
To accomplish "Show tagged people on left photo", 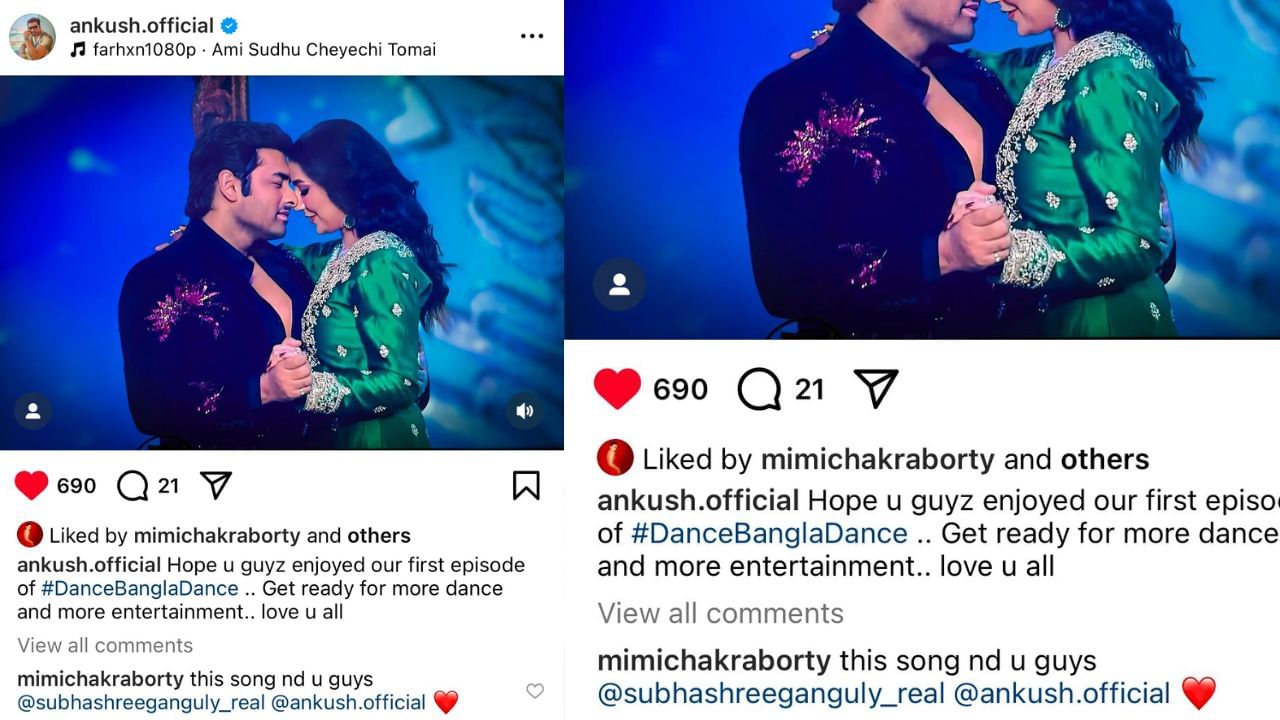I will click(32, 410).
